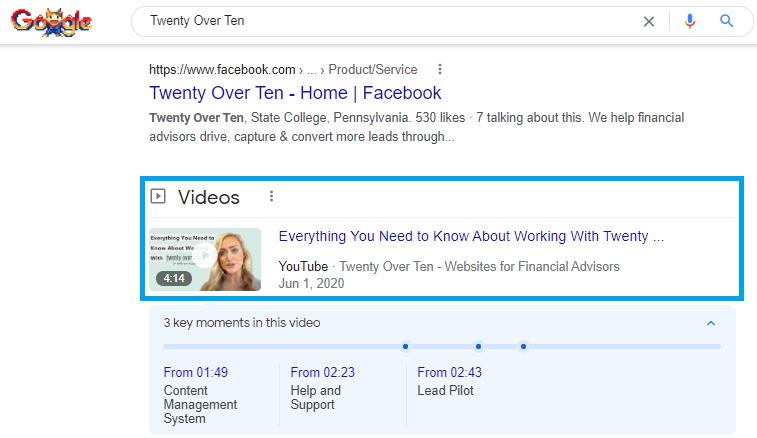Click the first dot marker on the key moments timeline
The width and height of the screenshot is (757, 438).
405,347
